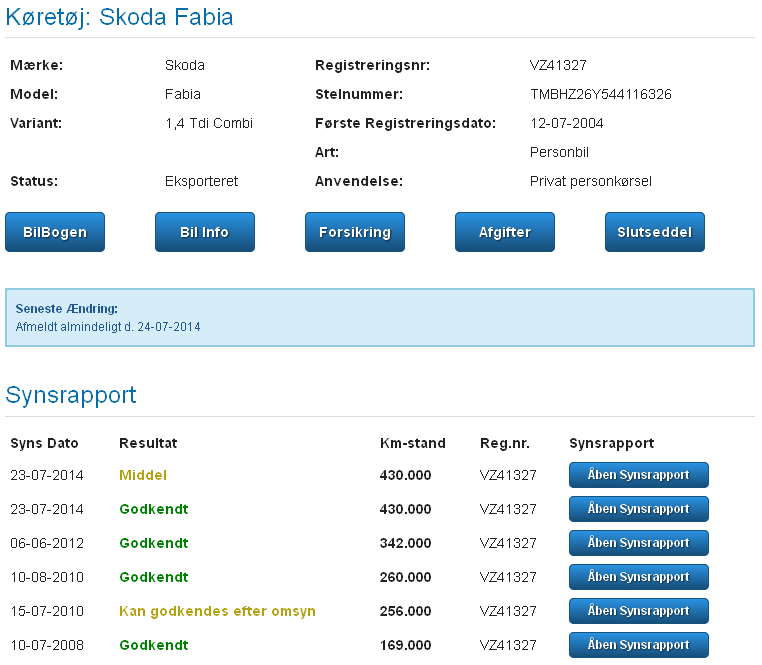Show Afgifter details
762x665 pixels.
coord(504,232)
